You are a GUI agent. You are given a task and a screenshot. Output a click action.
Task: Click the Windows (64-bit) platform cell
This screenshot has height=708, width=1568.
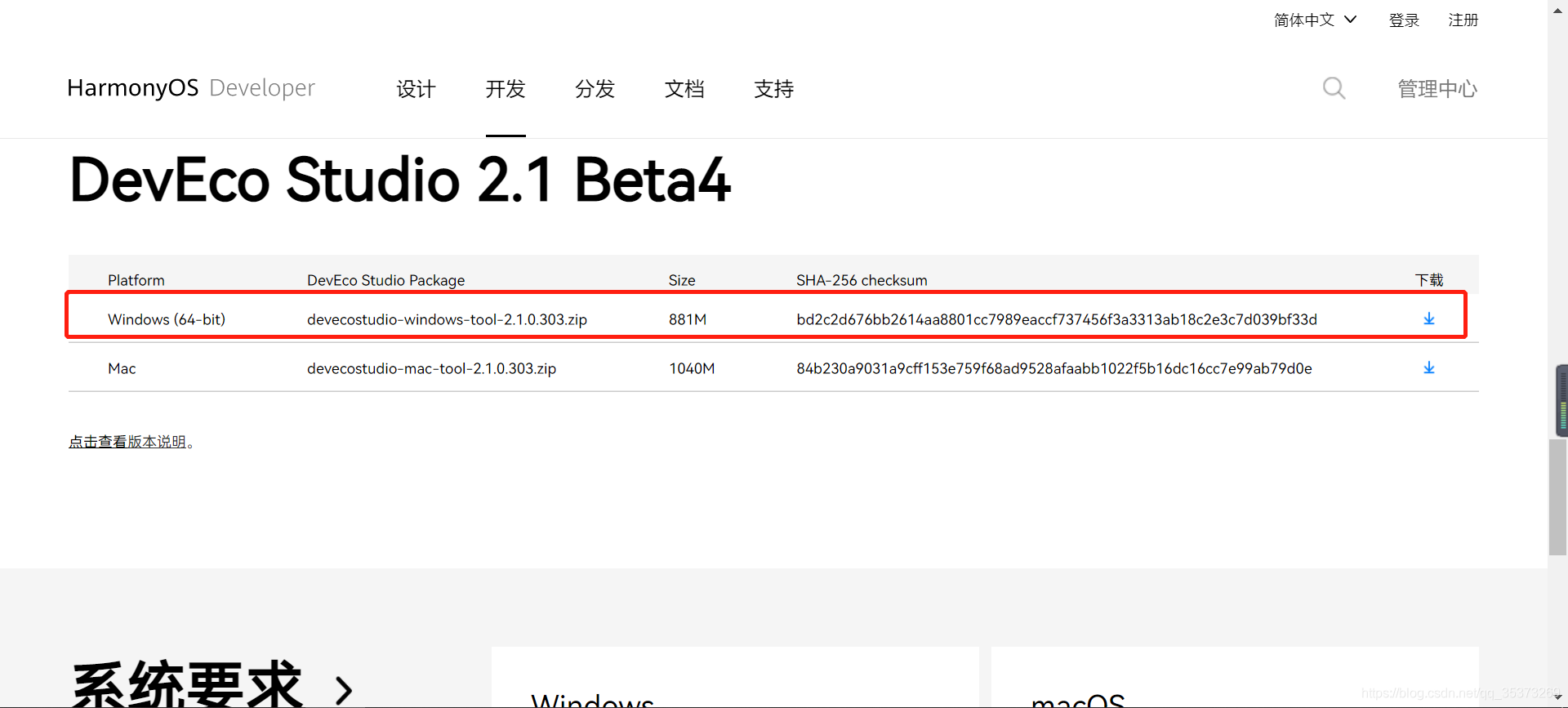(x=167, y=319)
